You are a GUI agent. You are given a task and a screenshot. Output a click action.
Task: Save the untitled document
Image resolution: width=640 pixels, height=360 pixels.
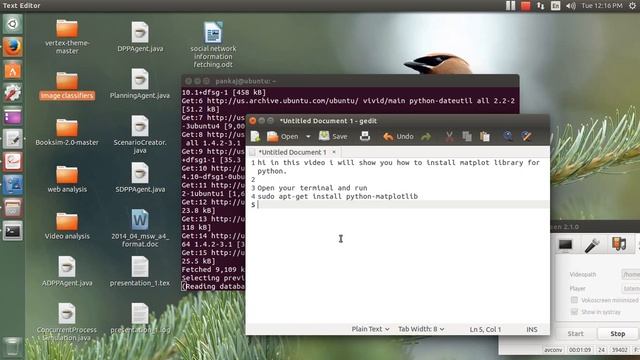pyautogui.click(x=333, y=136)
